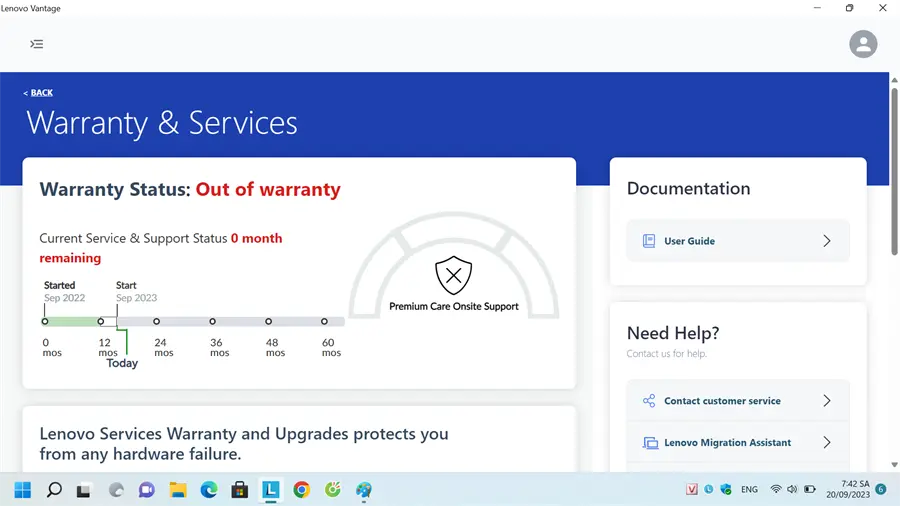Open Lenovo Migration Assistant
The height and width of the screenshot is (506, 900).
coord(738,442)
